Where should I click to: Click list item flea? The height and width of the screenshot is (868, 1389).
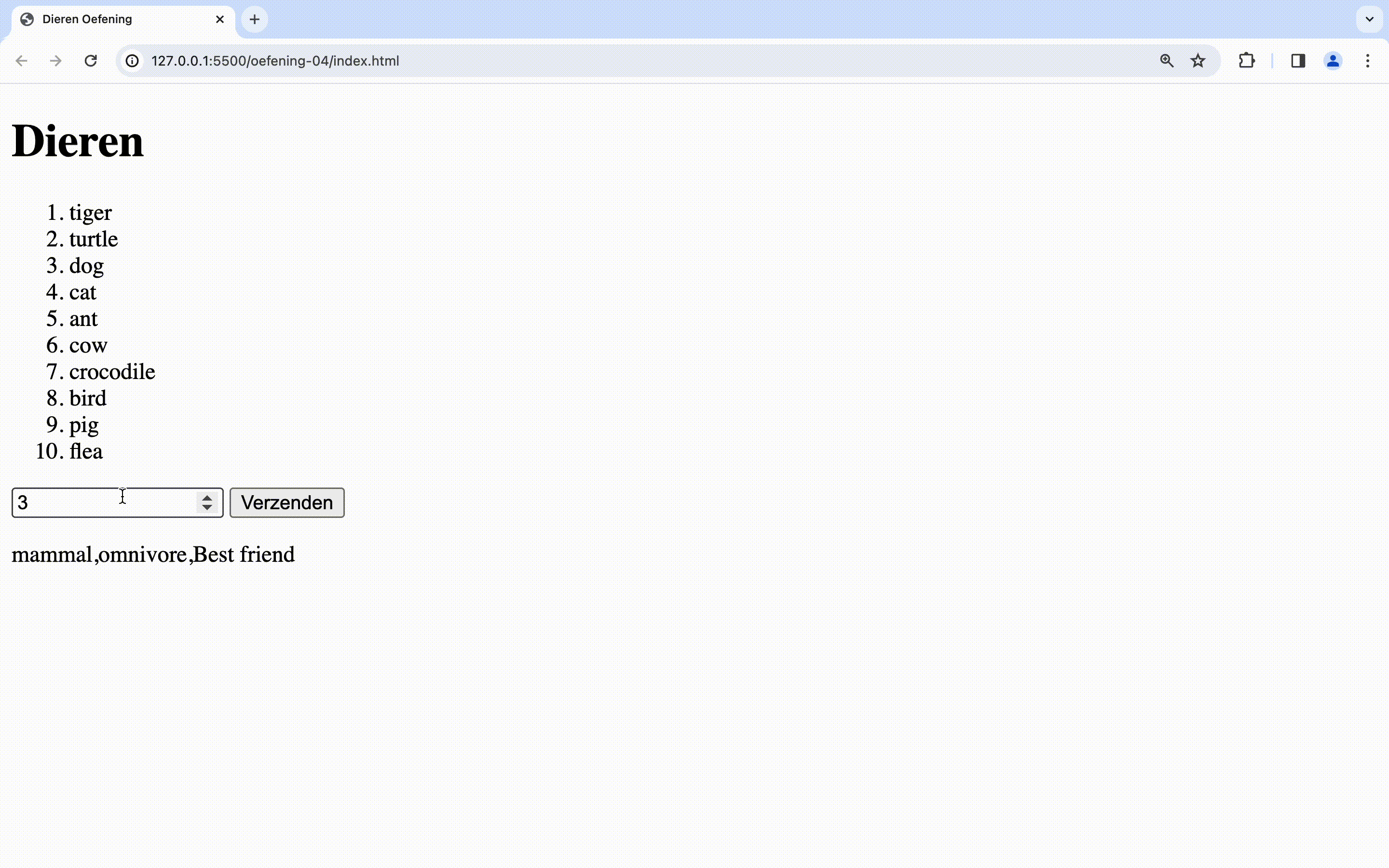coord(86,451)
